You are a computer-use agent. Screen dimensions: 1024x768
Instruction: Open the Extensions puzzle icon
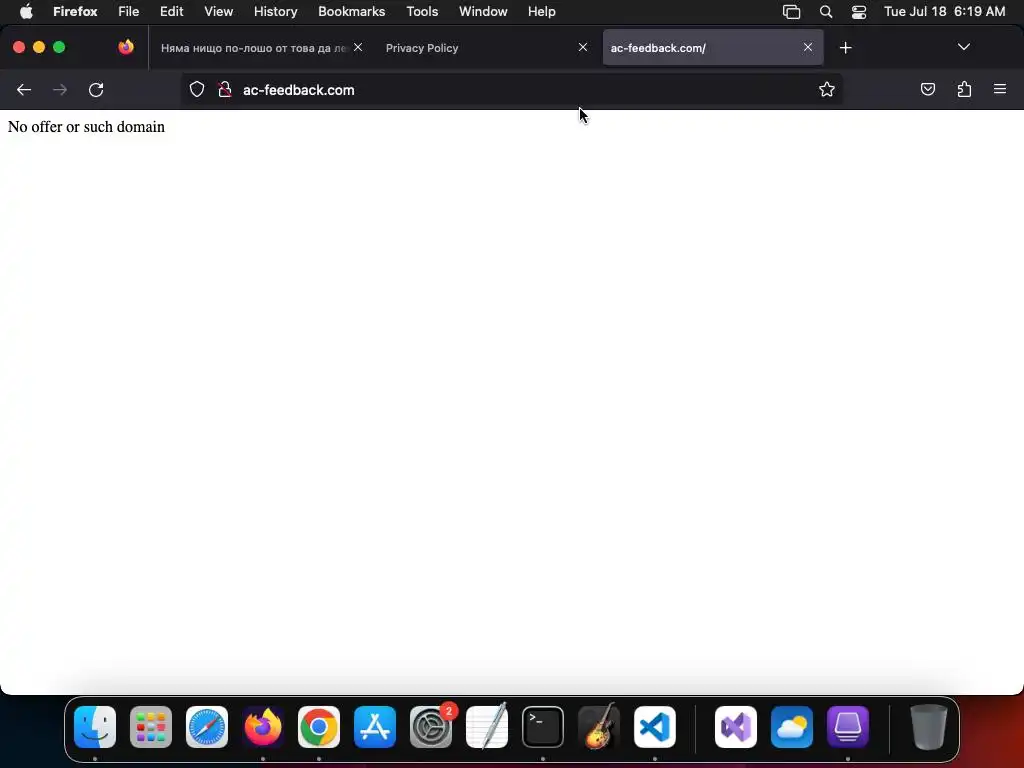[964, 89]
